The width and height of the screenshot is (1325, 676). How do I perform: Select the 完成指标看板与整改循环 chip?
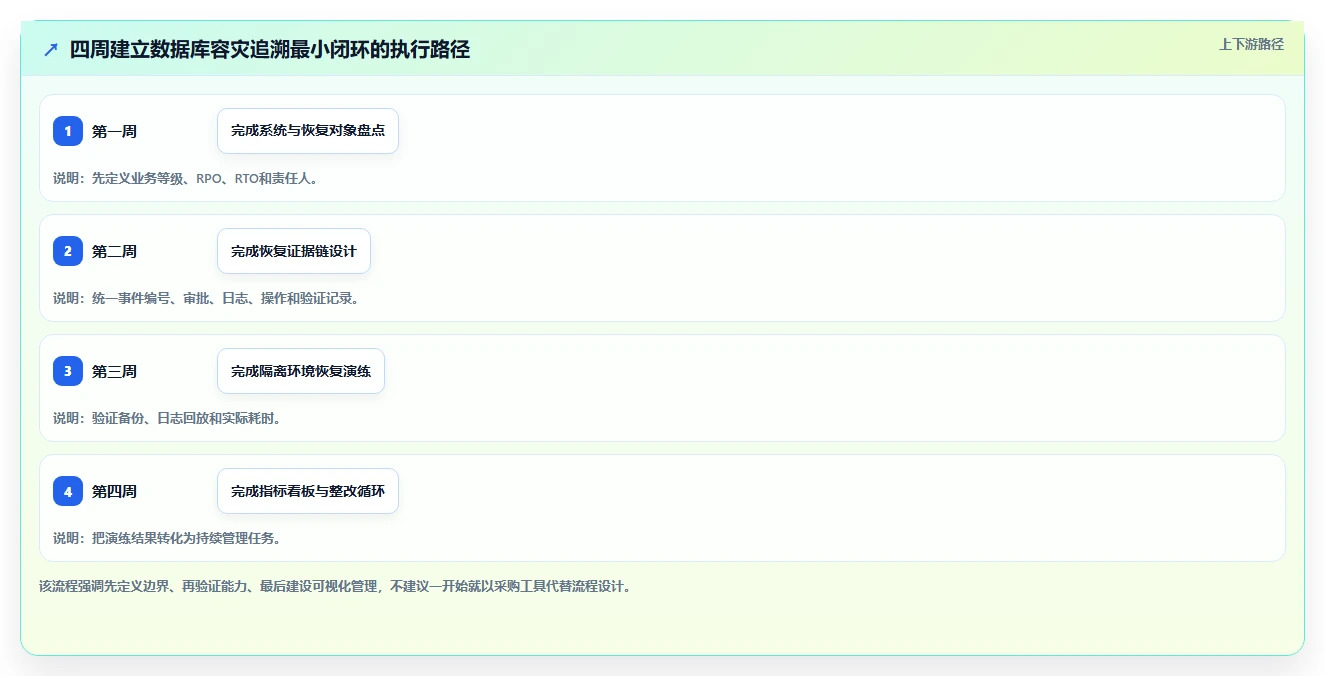click(x=308, y=491)
